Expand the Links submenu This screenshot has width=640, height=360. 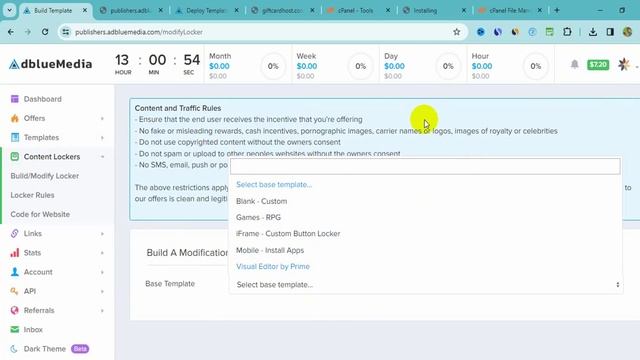coord(102,233)
